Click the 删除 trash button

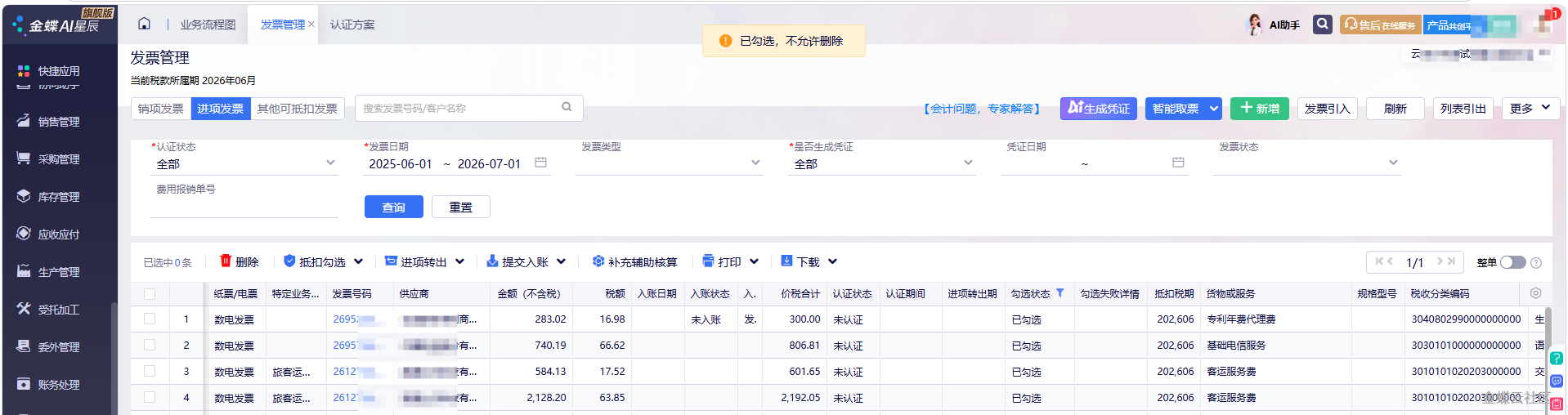pos(239,261)
